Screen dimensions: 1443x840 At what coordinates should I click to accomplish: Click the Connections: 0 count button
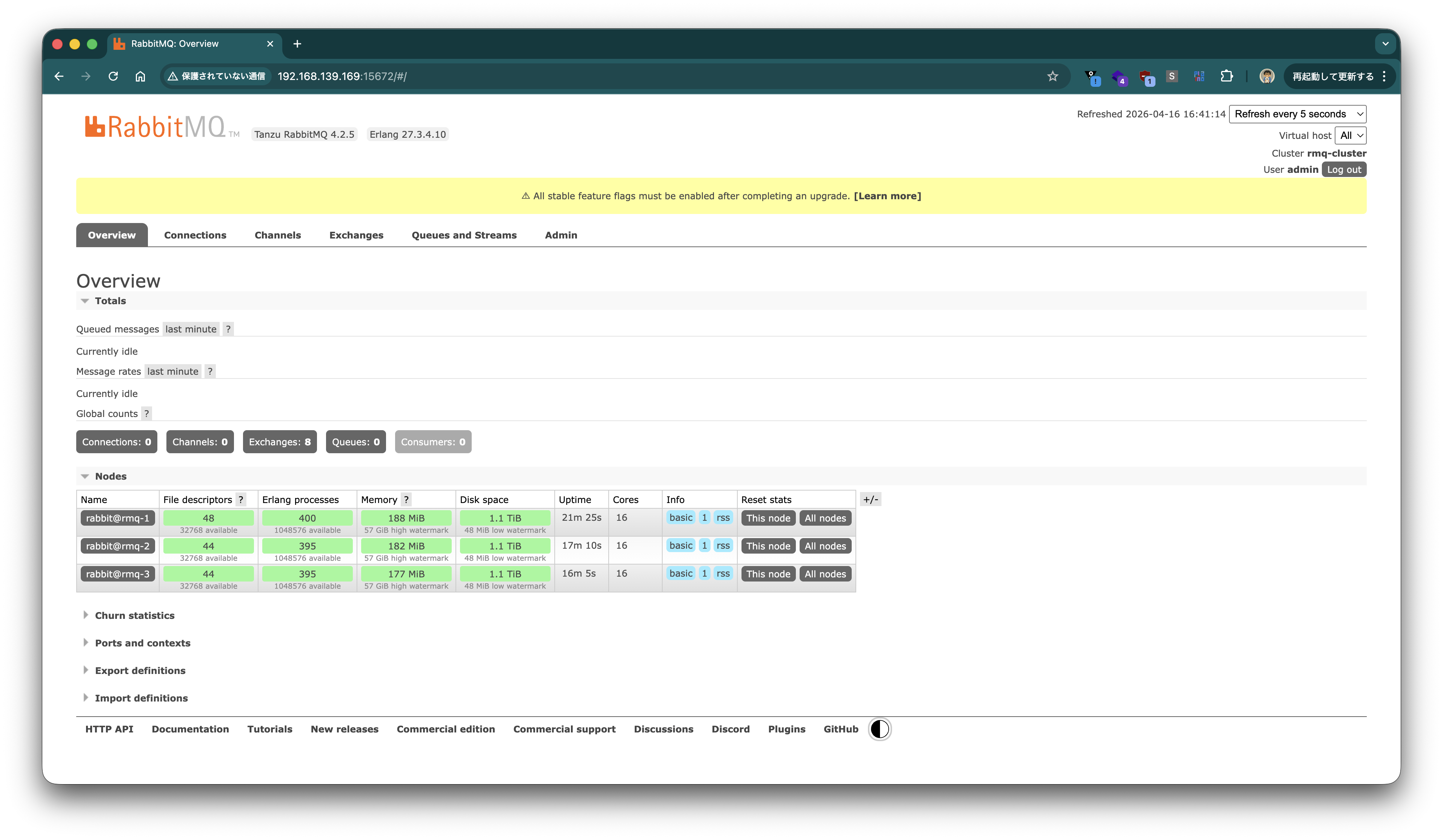(x=117, y=442)
